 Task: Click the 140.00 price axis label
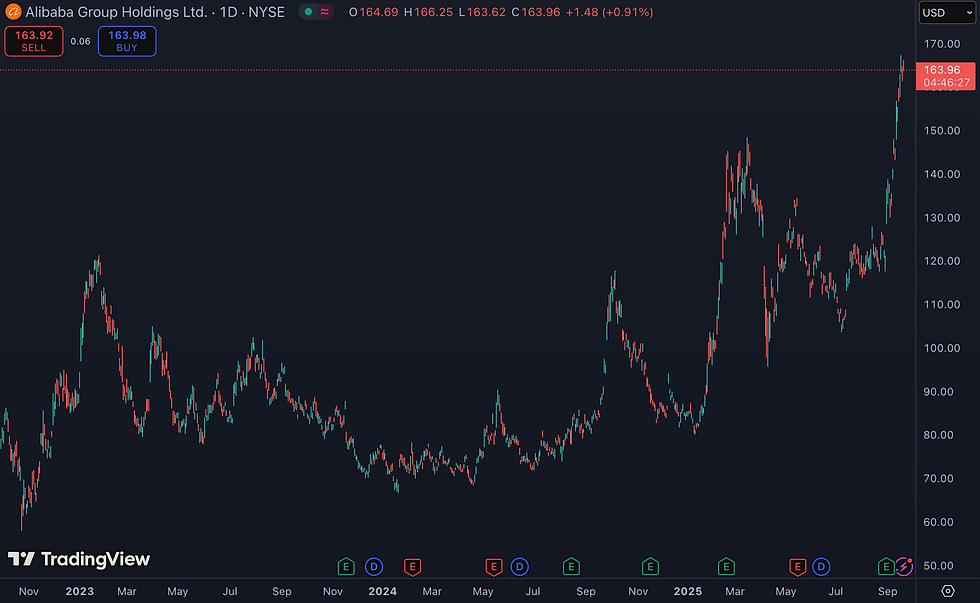[942, 174]
